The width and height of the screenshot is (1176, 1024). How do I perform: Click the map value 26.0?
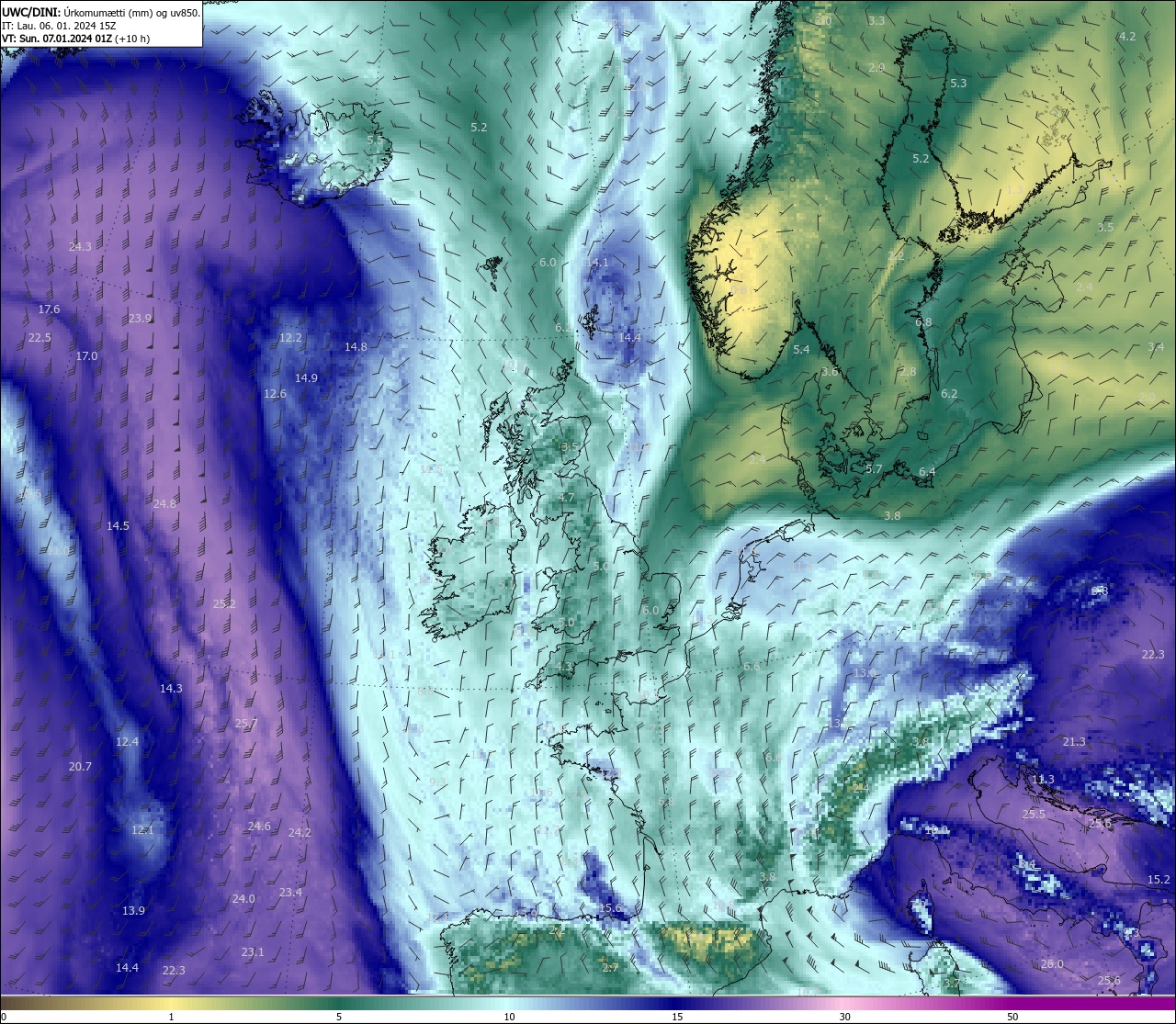click(x=1052, y=963)
